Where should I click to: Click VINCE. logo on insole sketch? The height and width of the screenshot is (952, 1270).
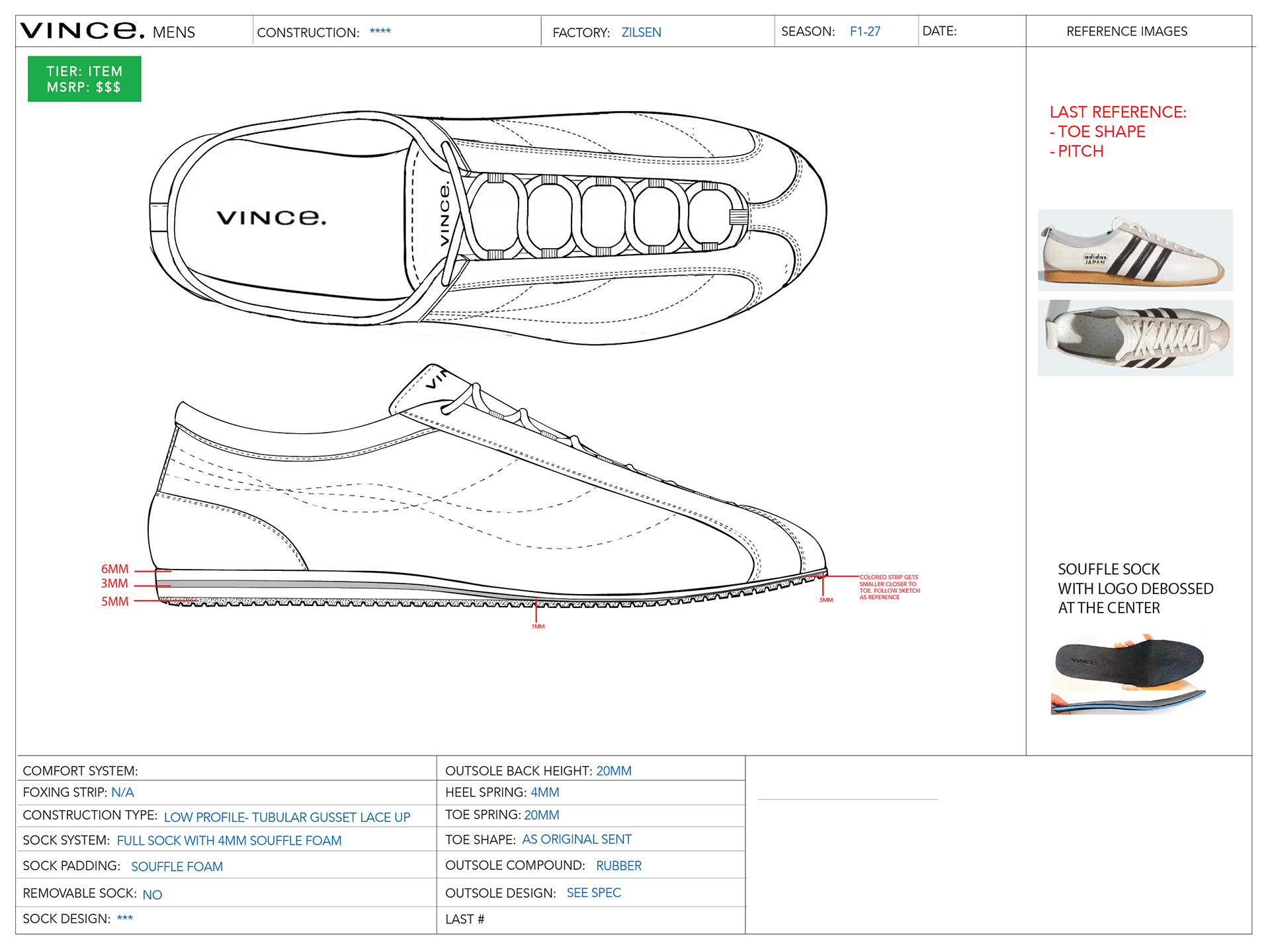[271, 218]
